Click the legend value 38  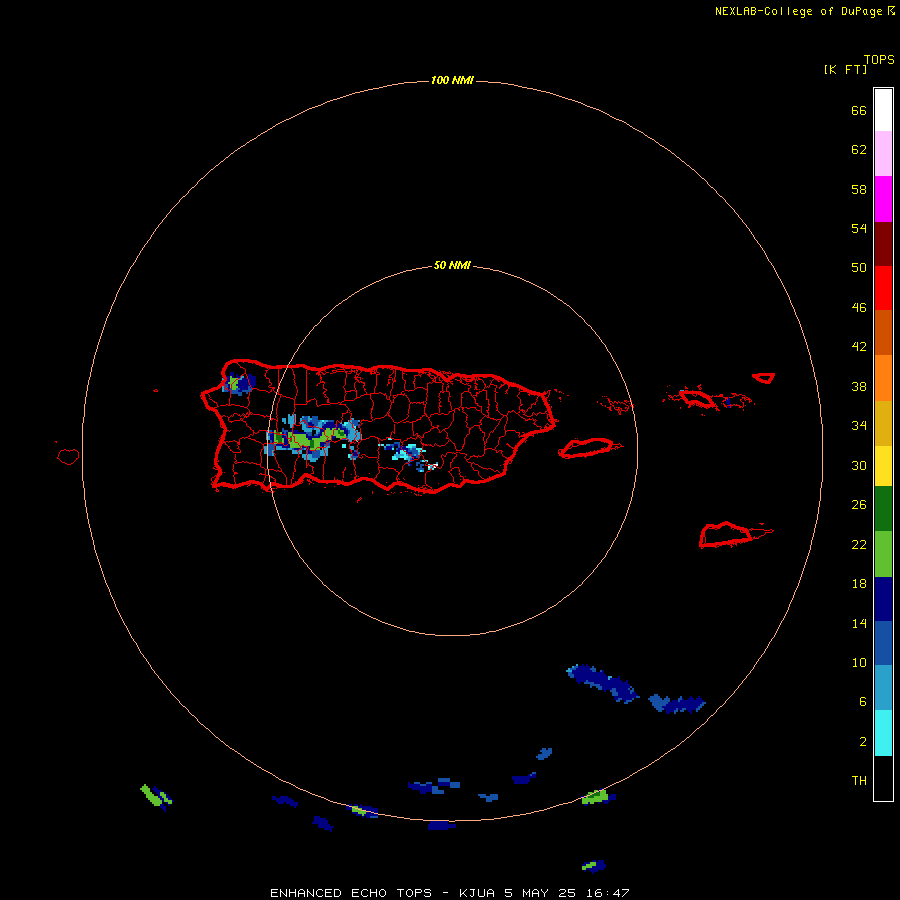(x=859, y=387)
